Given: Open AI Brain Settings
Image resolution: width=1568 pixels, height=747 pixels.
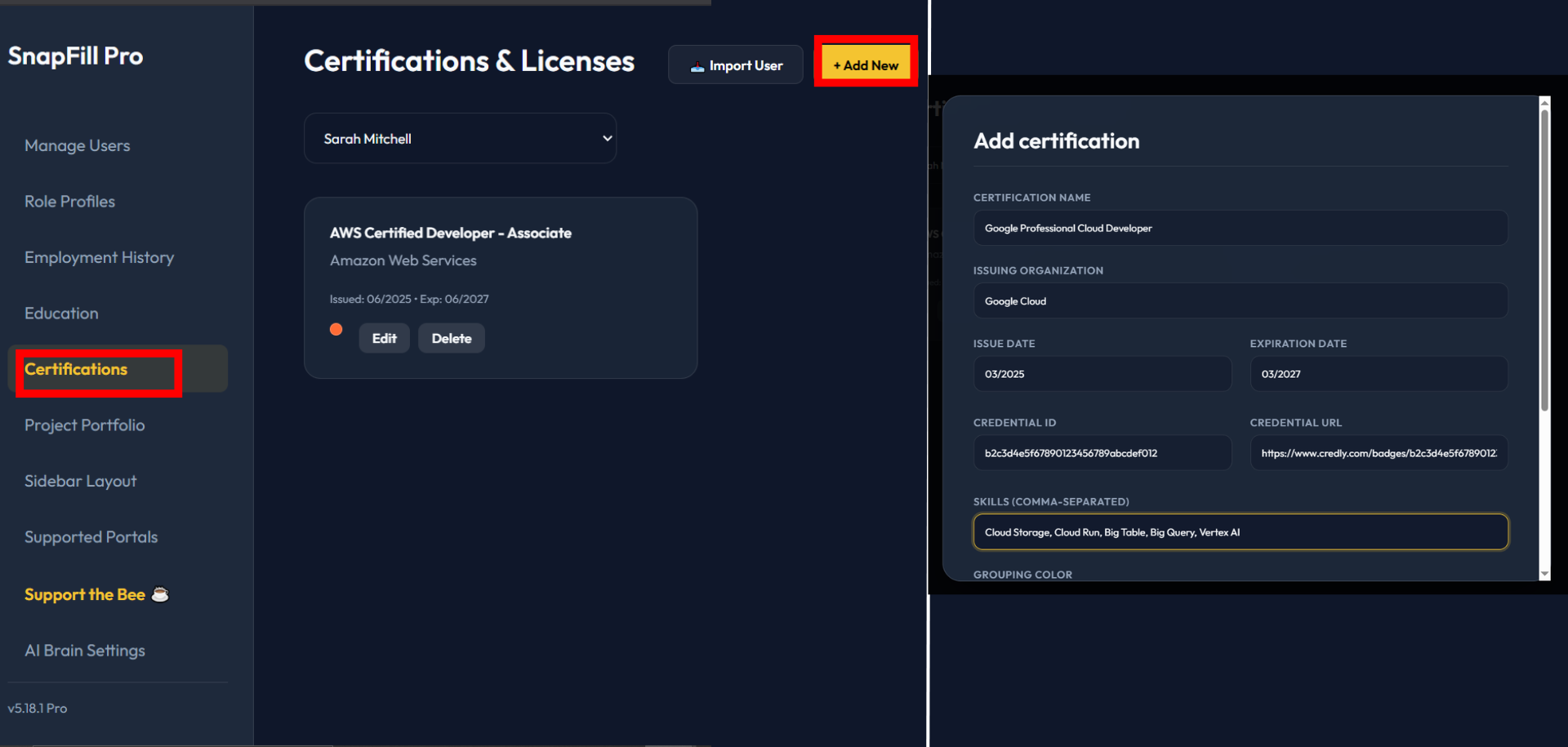Looking at the screenshot, I should pyautogui.click(x=84, y=650).
